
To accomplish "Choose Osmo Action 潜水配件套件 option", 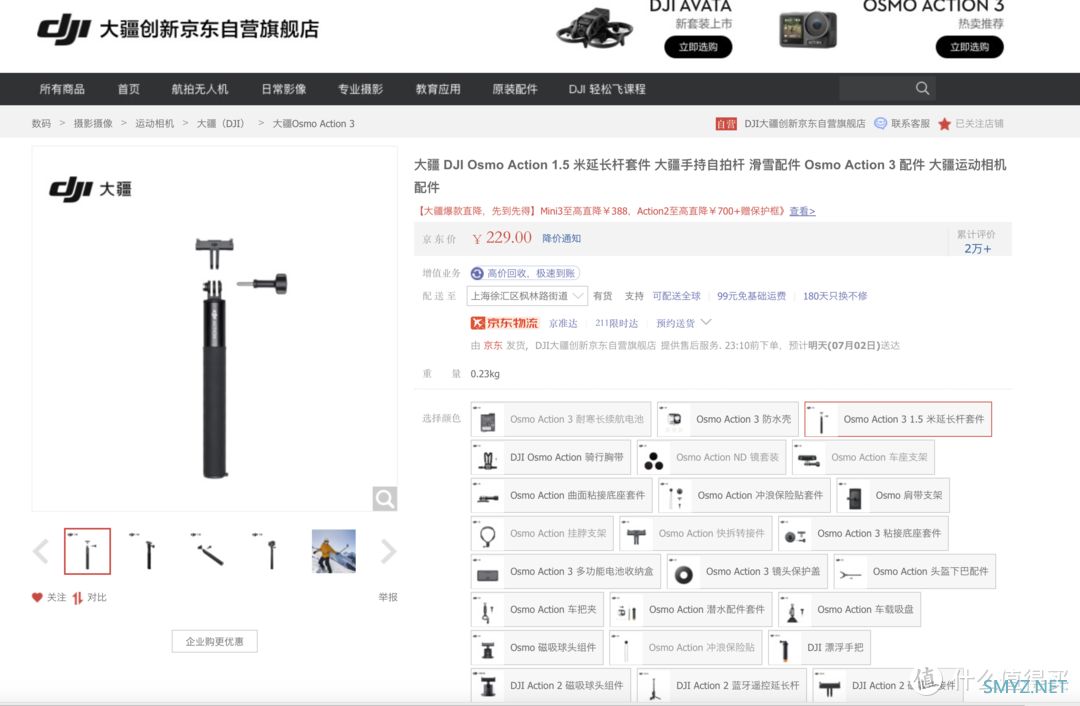I will (691, 610).
